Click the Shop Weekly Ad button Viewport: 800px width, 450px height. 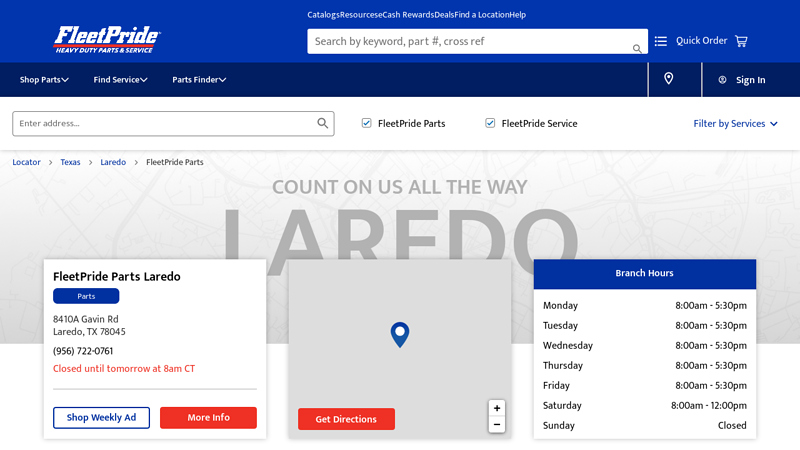coord(101,417)
